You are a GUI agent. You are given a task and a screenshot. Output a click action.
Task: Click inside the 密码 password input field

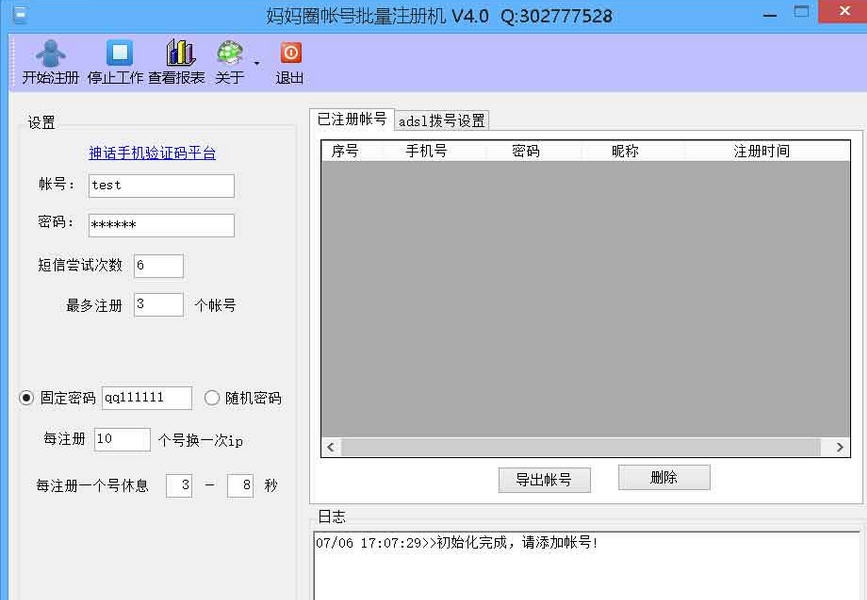pos(160,225)
